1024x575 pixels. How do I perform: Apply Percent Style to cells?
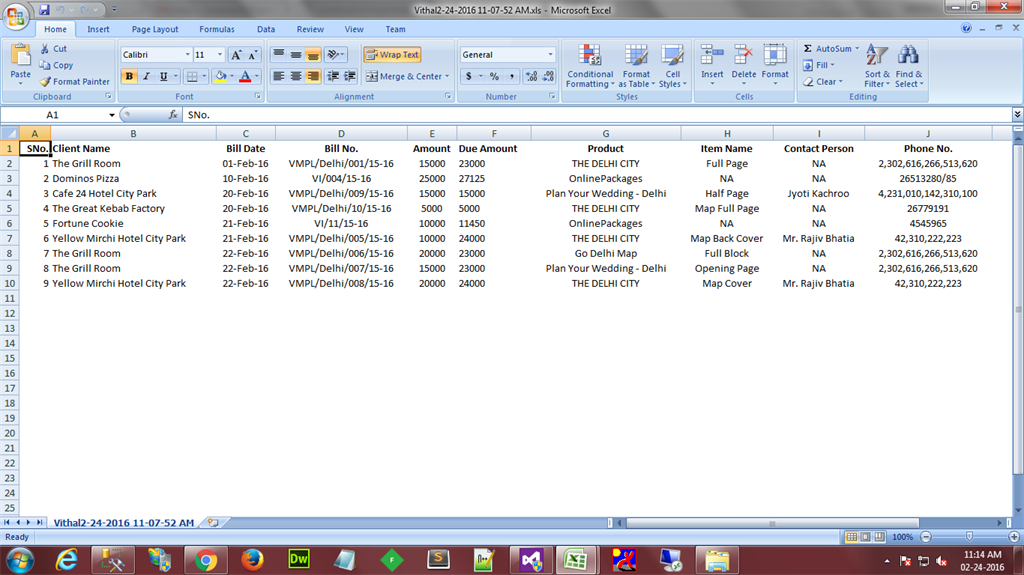click(x=494, y=76)
